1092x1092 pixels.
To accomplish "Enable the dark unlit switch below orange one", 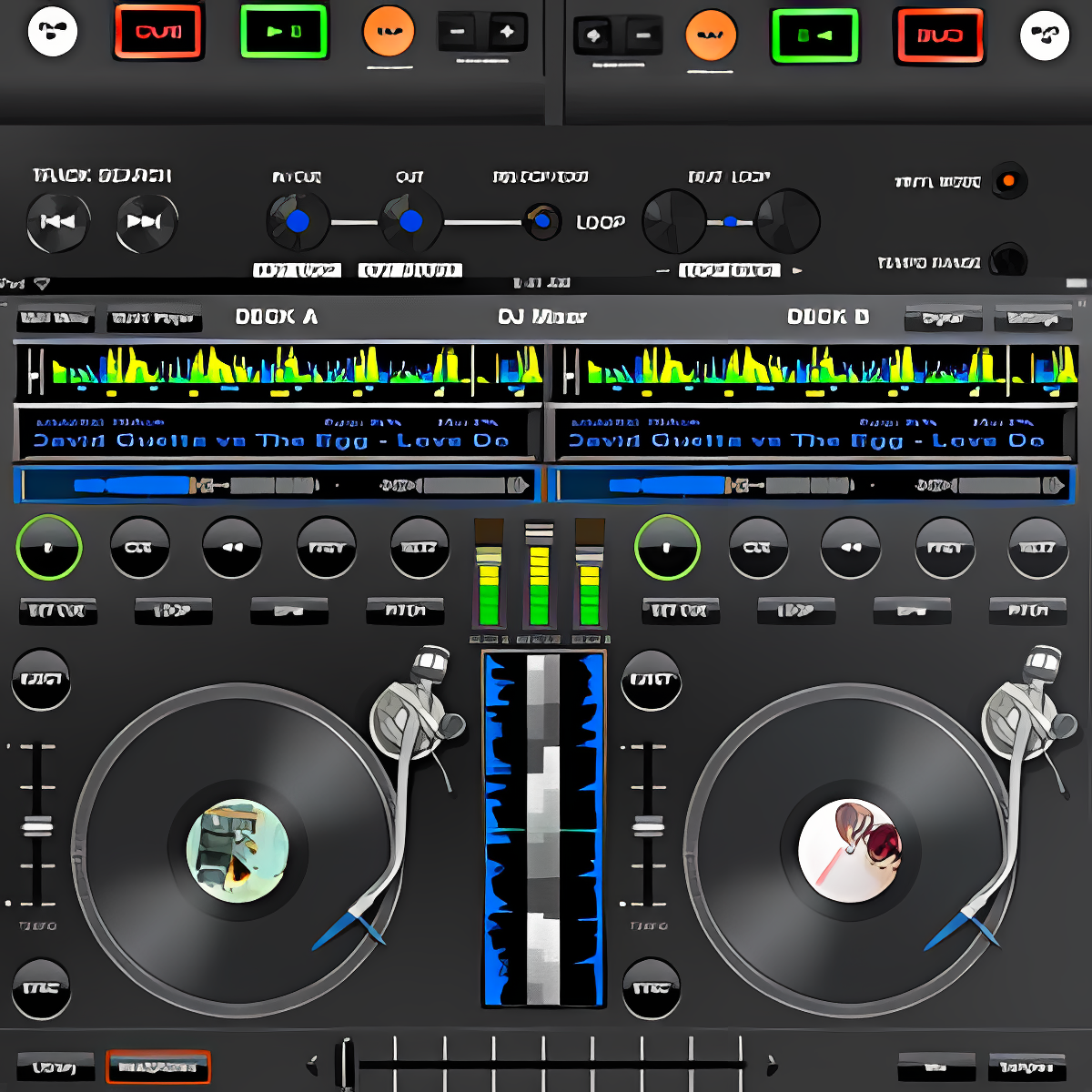I will (1008, 259).
